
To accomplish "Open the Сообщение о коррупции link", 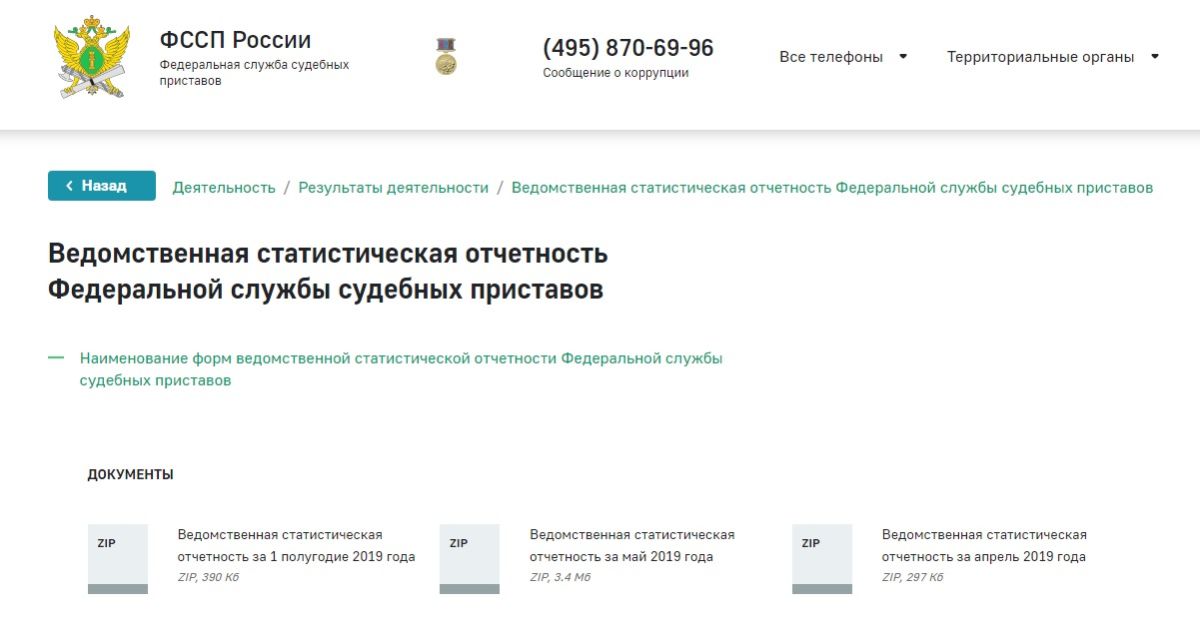I will 615,73.
